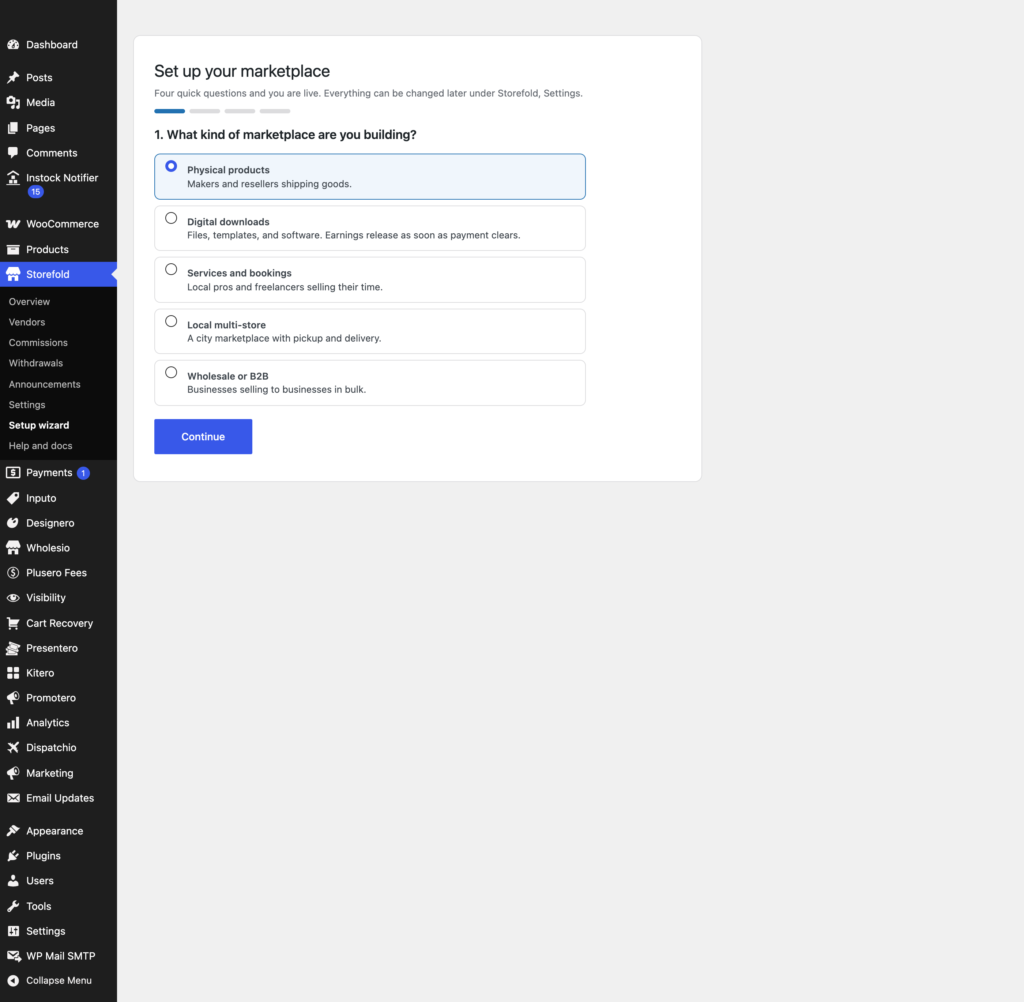Click the Appearance paintbrush icon
The image size is (1024, 1002).
tap(13, 831)
